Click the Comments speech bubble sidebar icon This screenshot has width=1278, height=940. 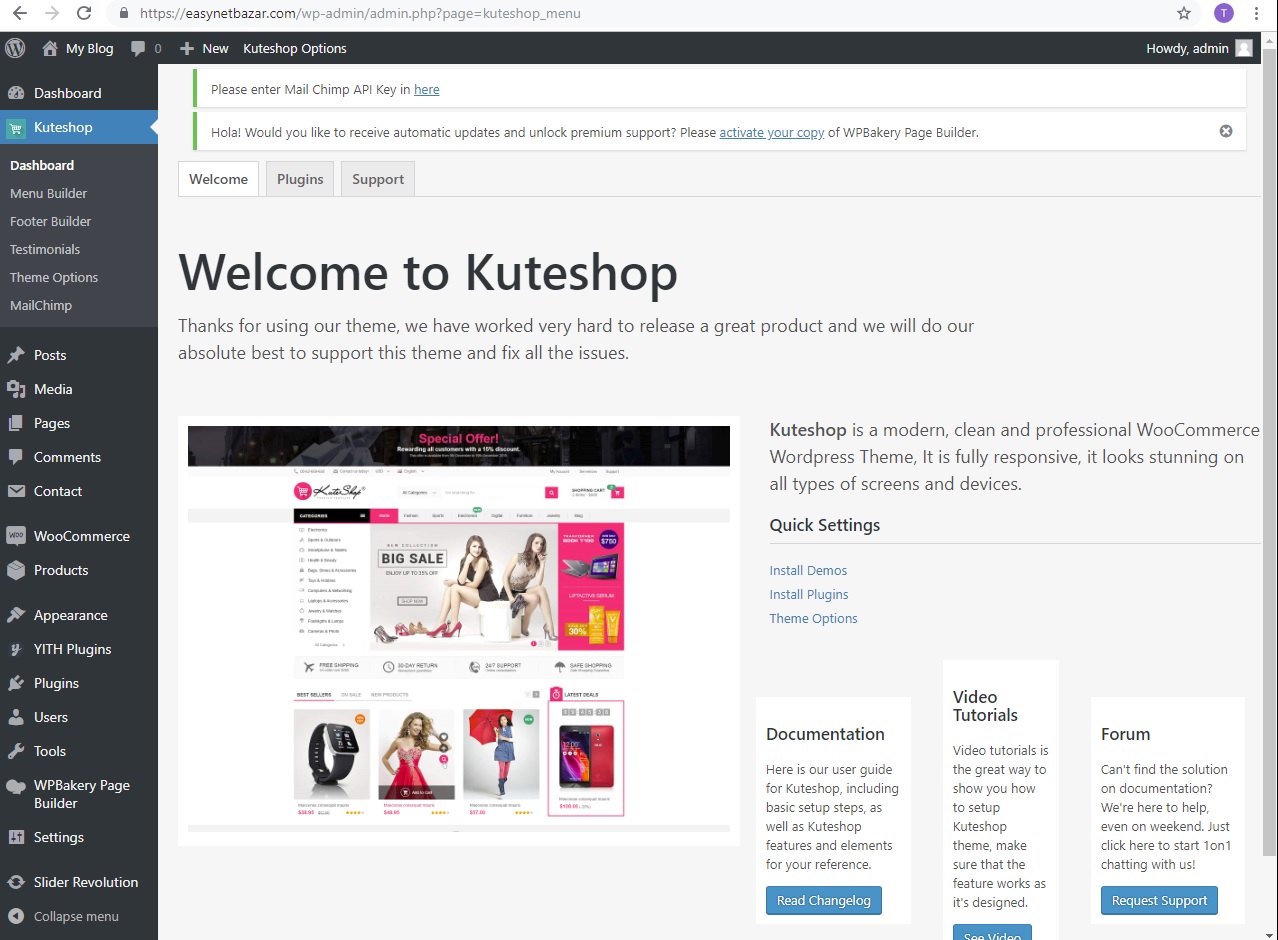click(16, 457)
